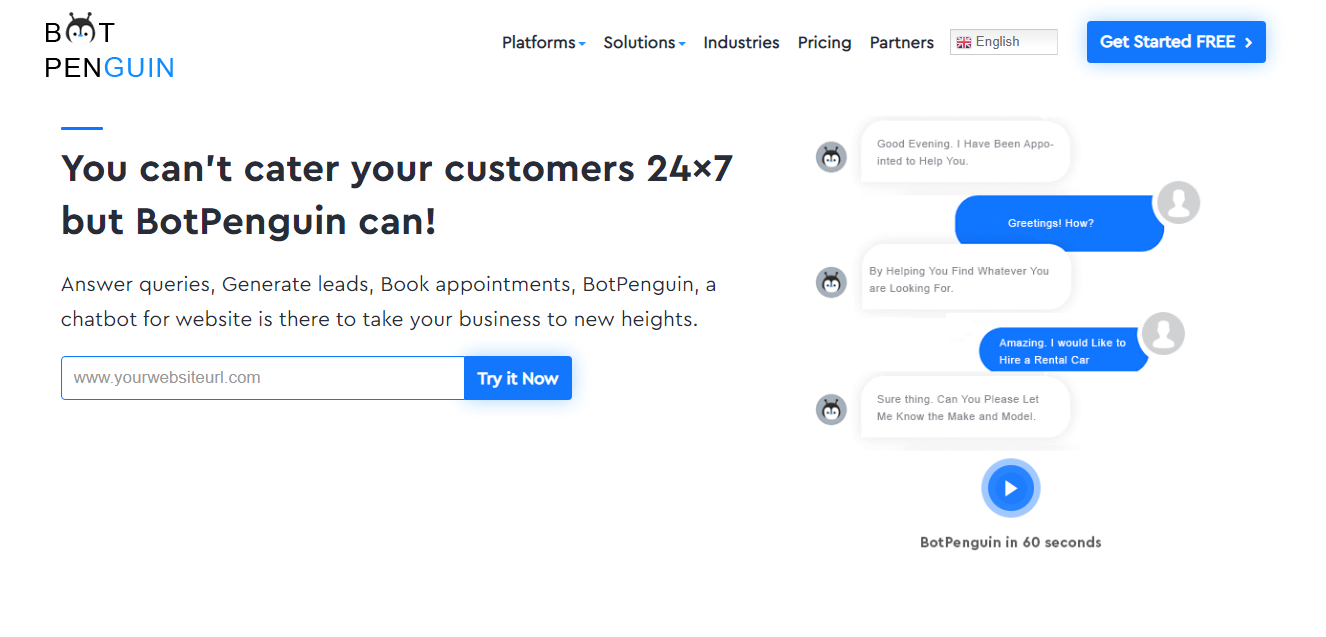Play the BotPenguin in 60 seconds video
This screenshot has width=1326, height=637.
pyautogui.click(x=1010, y=488)
